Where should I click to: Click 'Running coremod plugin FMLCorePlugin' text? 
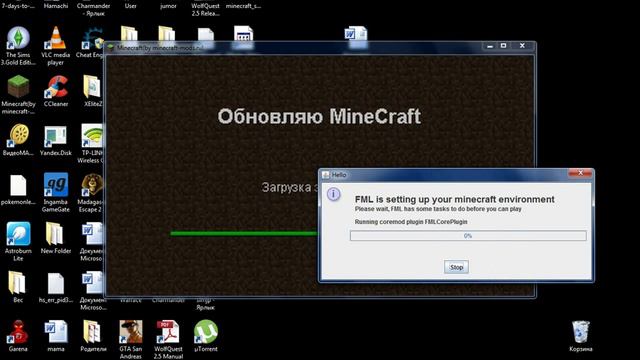pyautogui.click(x=411, y=222)
